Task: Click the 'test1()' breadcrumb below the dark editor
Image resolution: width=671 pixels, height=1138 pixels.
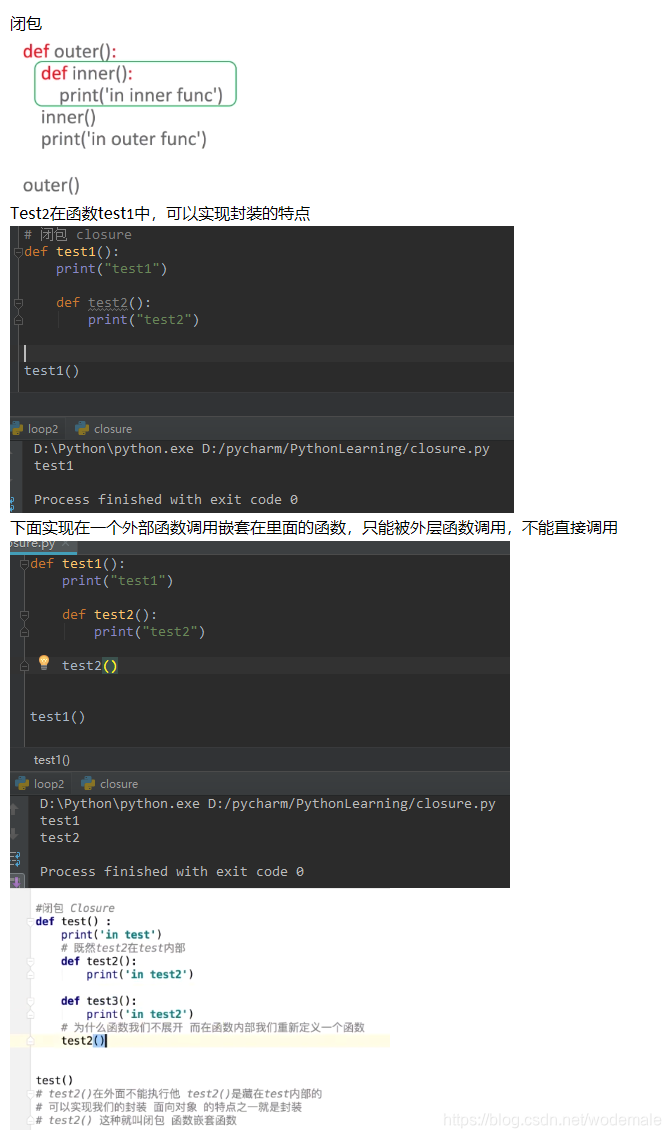Action: (x=52, y=760)
